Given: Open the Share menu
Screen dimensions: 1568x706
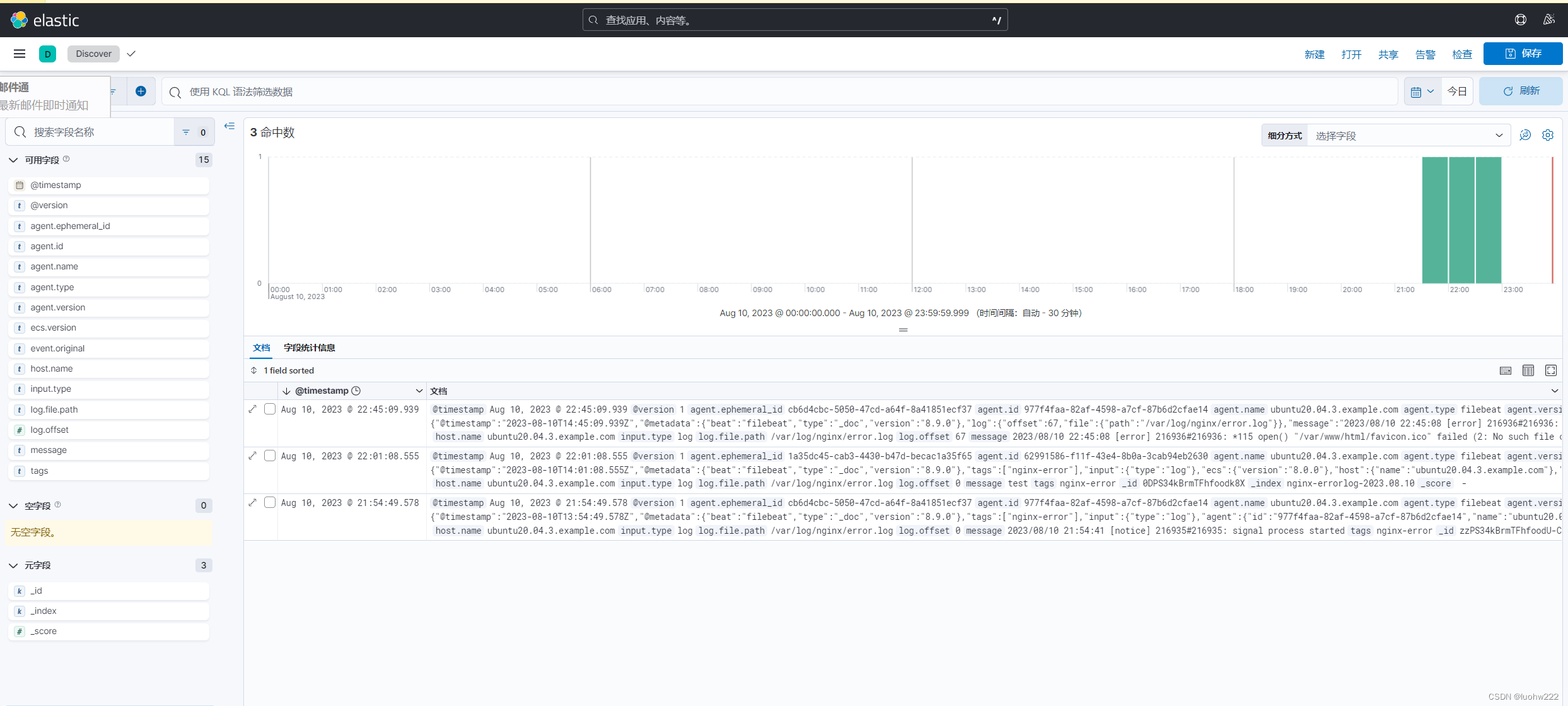Looking at the screenshot, I should click(1388, 54).
